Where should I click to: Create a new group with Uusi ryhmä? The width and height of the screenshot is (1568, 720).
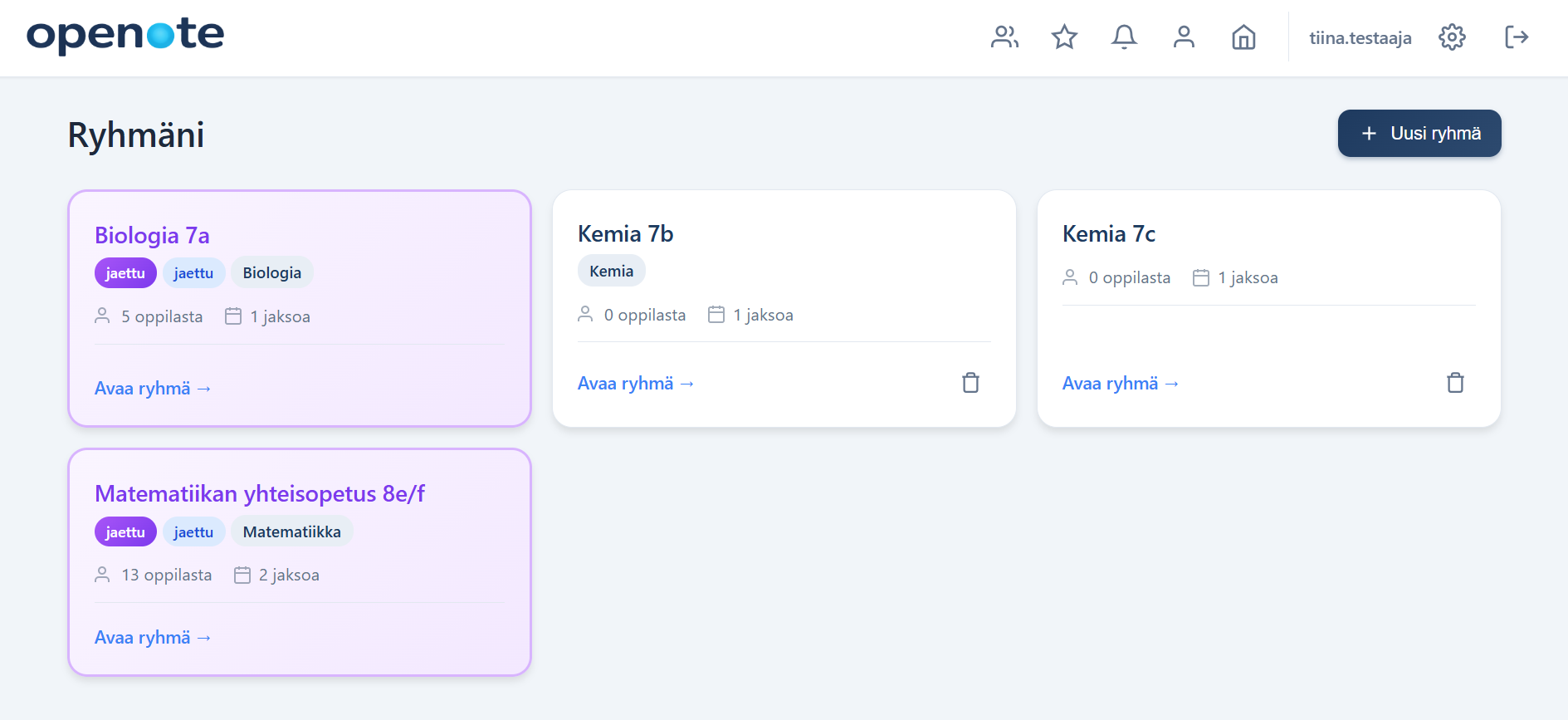[1419, 134]
